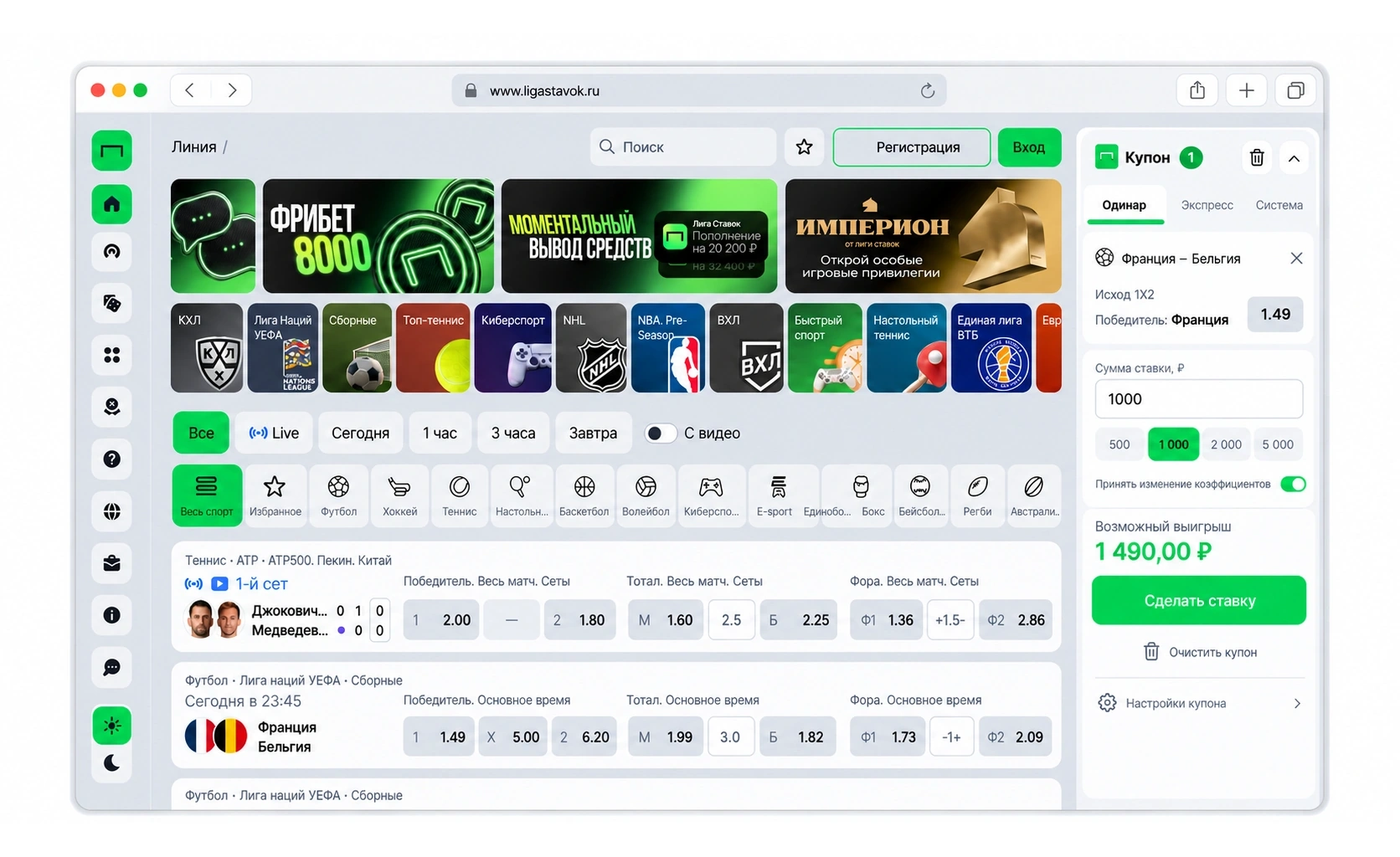Expand Настройки купона settings row

1200,703
